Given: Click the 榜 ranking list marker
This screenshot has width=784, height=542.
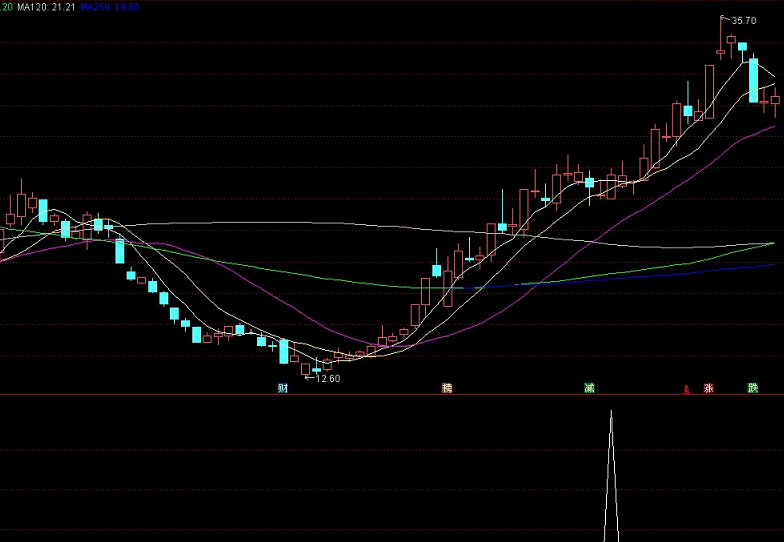Looking at the screenshot, I should pos(446,388).
